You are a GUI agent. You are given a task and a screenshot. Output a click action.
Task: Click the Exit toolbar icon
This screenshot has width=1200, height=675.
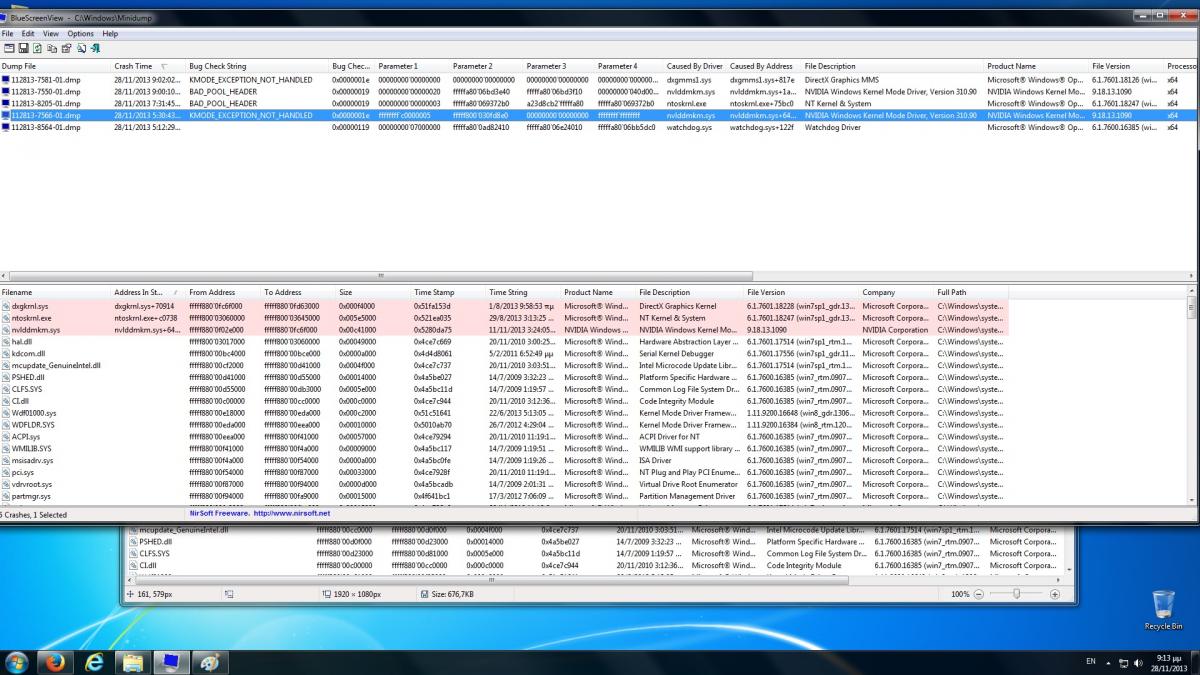(x=95, y=48)
